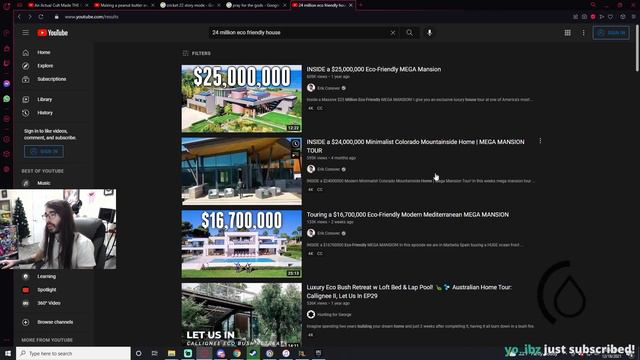Open a new browser tab with plus
This screenshot has width=640, height=360.
(361, 5)
